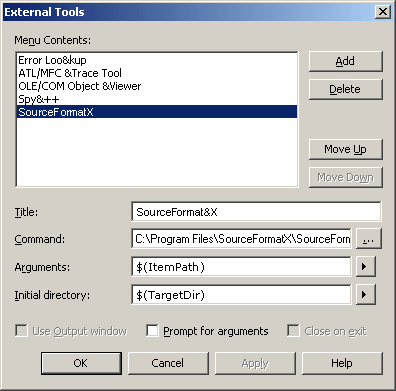This screenshot has height=391, width=396.
Task: Toggle Use Output window checkbox
Action: click(x=21, y=331)
